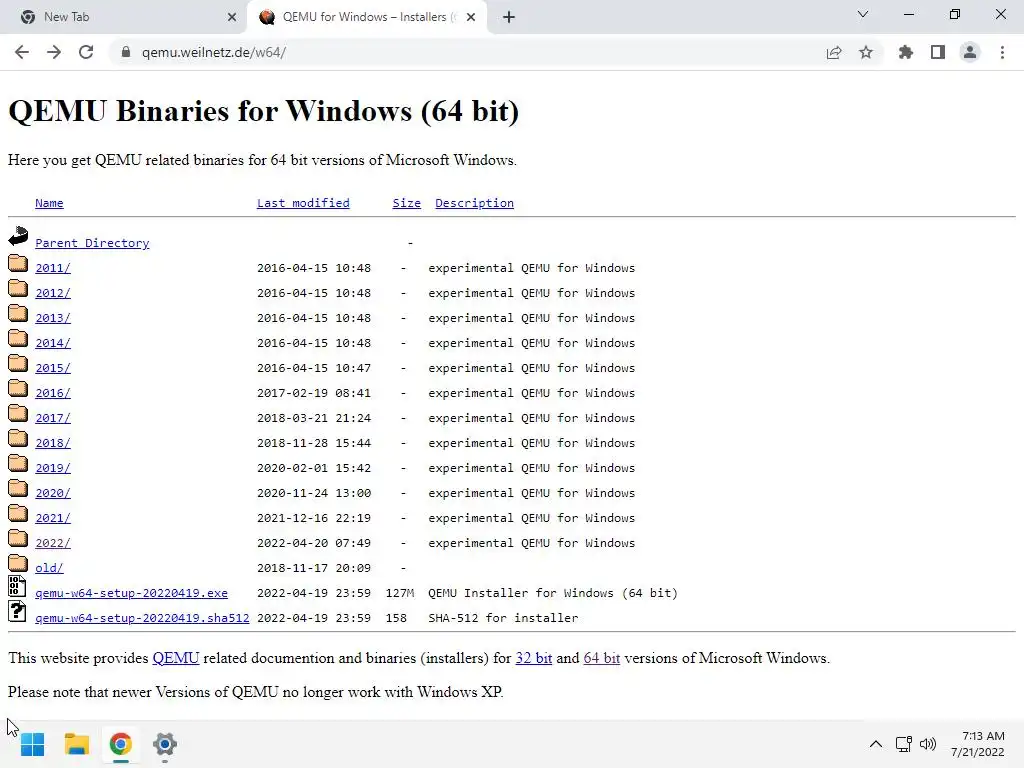This screenshot has height=768, width=1024.
Task: Close the New Tab tab
Action: (x=232, y=17)
